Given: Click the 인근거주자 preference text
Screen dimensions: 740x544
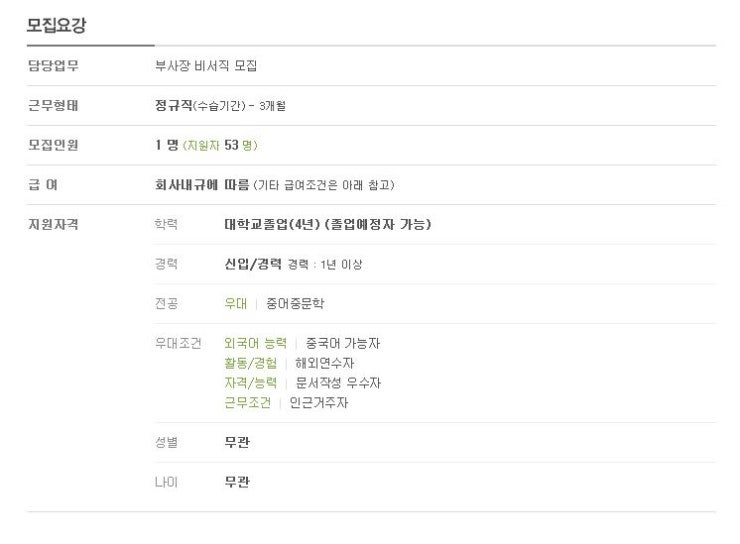Looking at the screenshot, I should [319, 402].
